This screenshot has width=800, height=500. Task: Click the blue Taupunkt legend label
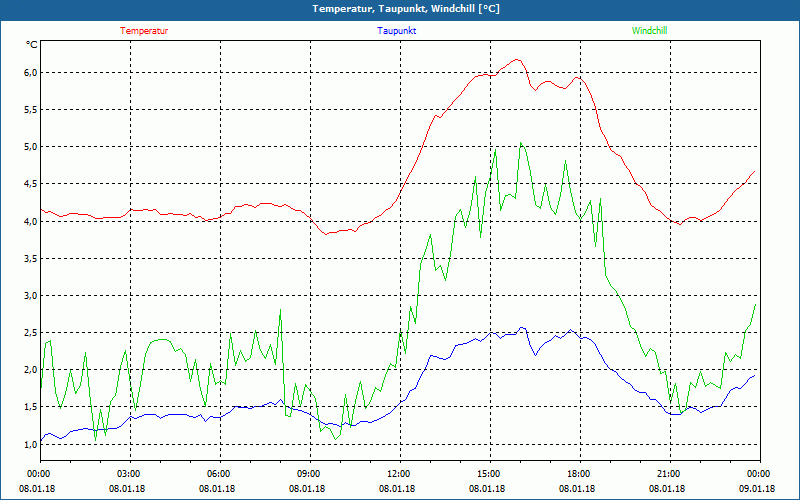click(x=397, y=31)
